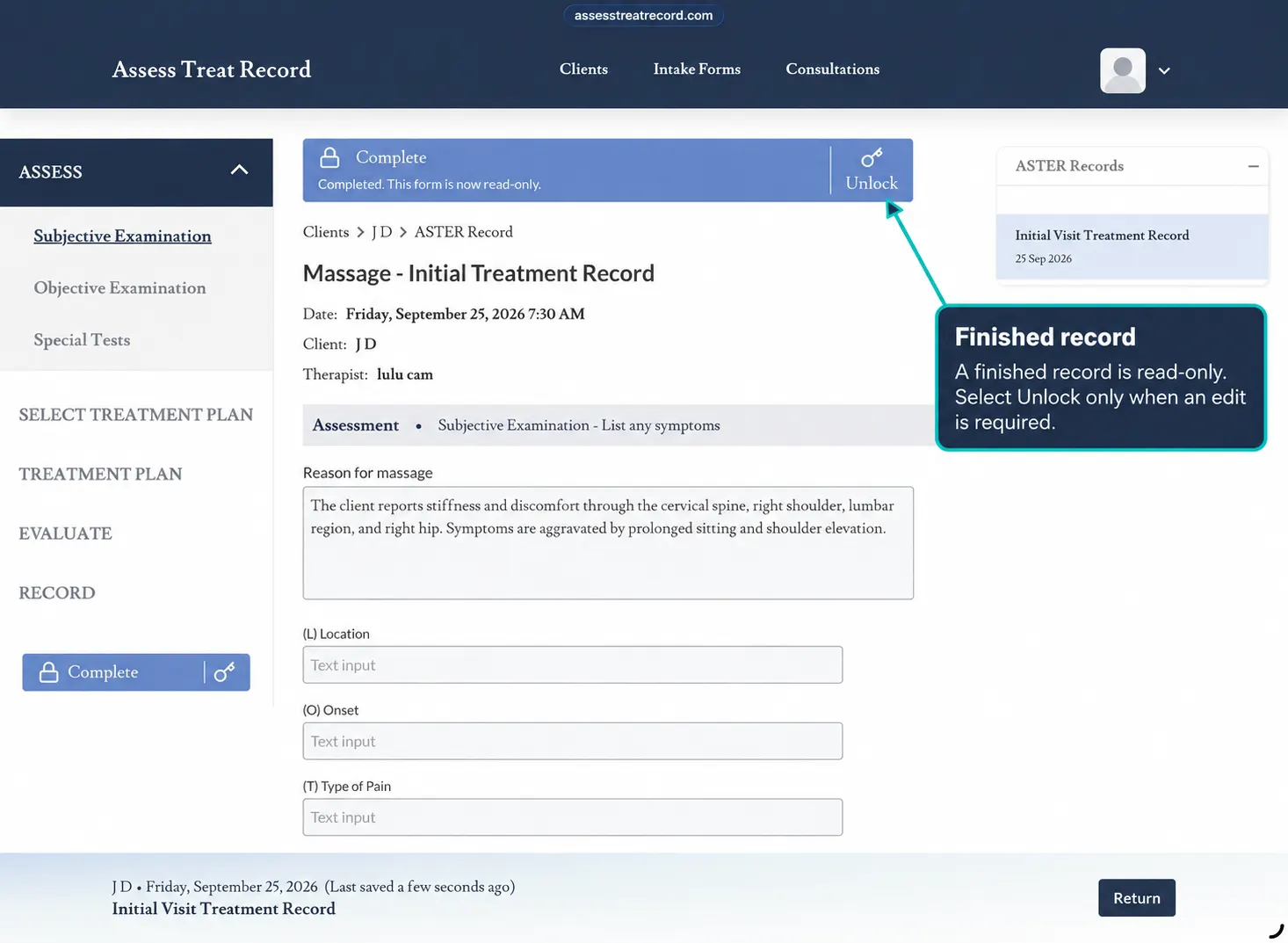Collapse the ASSESS section chevron

239,170
